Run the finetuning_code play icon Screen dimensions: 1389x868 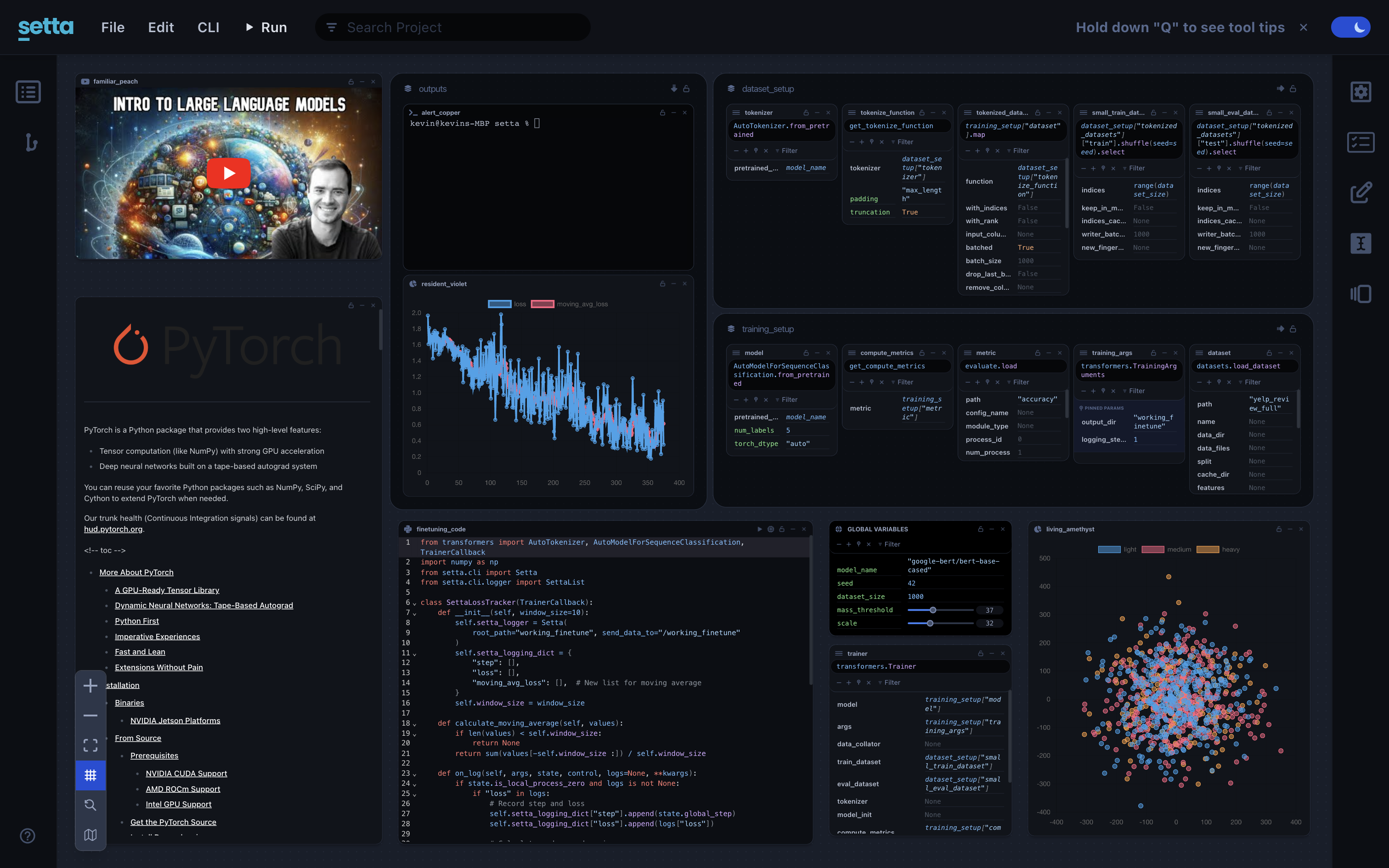tap(759, 529)
